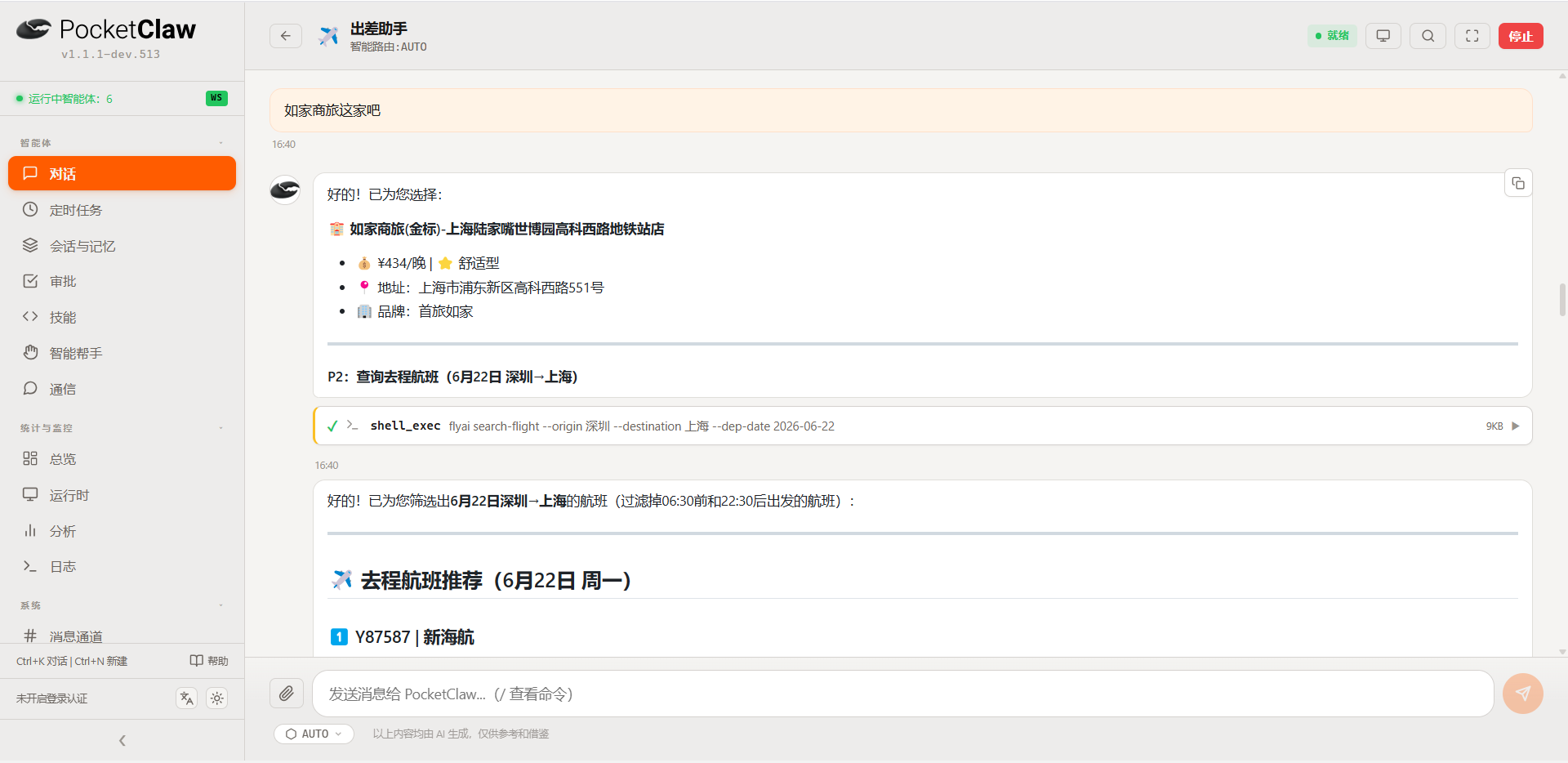Click the scroll up arrow of chat
Viewport: 1568px width, 763px height.
tap(1562, 76)
